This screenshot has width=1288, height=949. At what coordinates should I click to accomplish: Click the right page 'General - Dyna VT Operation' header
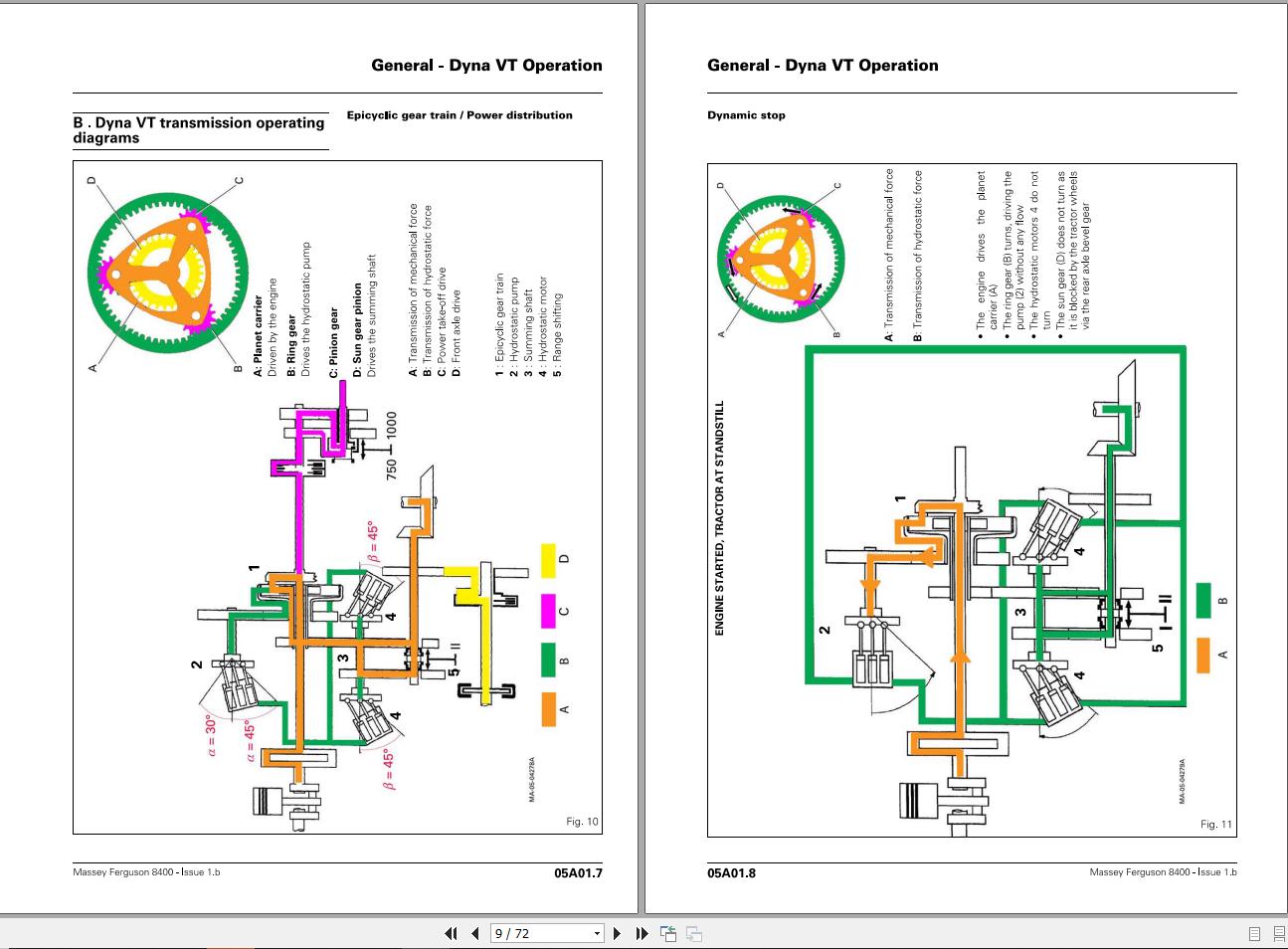coord(823,66)
